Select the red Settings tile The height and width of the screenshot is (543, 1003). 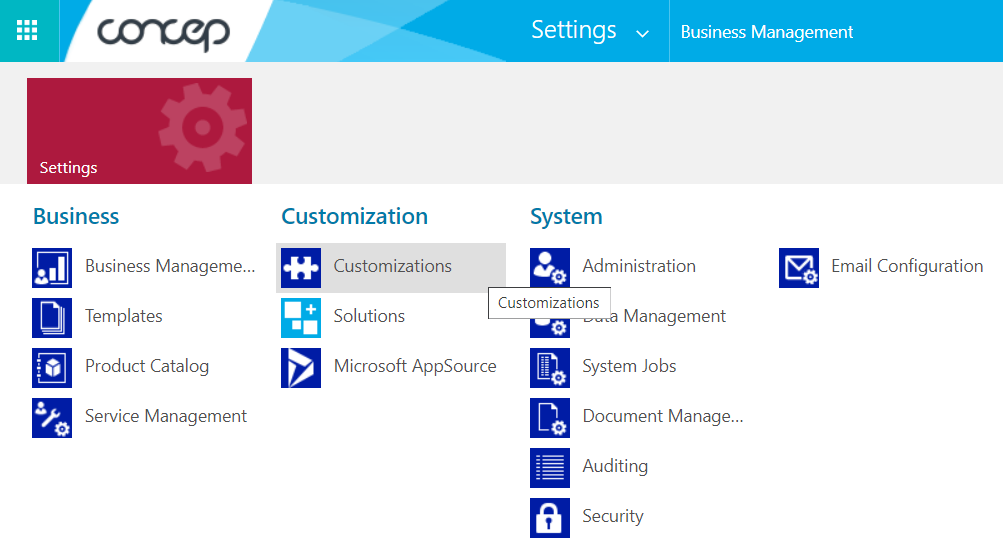(139, 131)
